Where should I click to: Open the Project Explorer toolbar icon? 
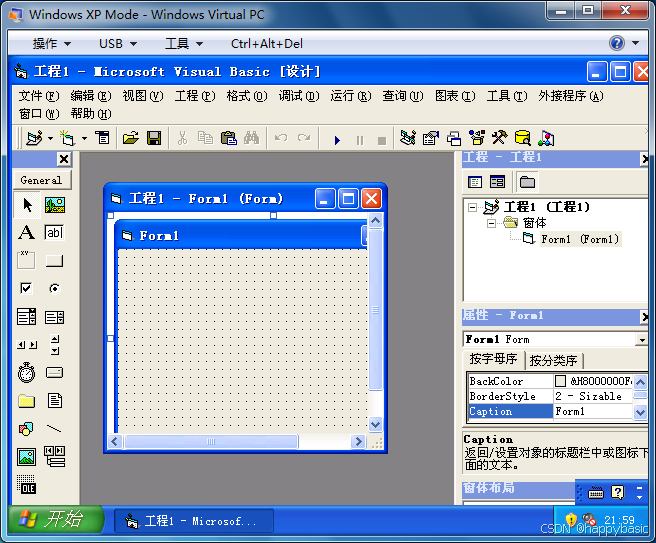point(407,138)
